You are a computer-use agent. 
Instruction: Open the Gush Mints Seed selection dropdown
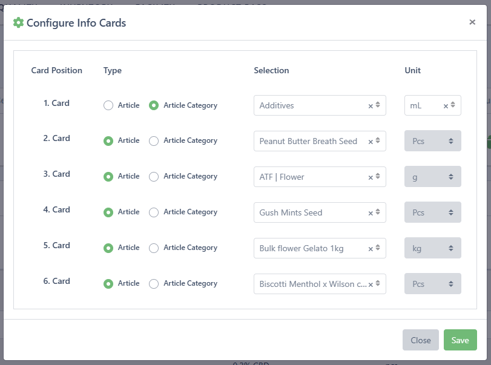pyautogui.click(x=378, y=212)
